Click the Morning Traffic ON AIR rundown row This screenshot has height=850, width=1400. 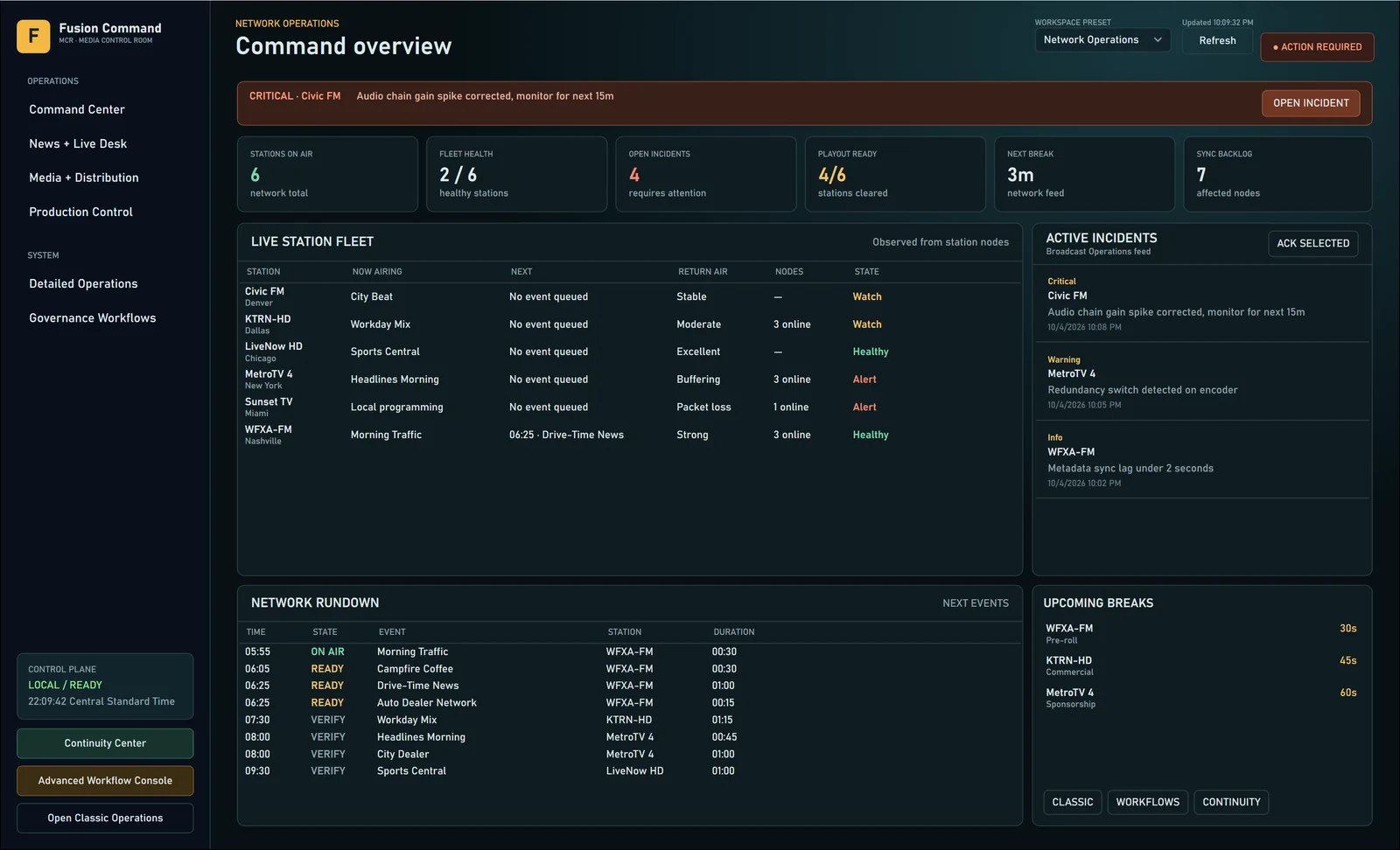click(x=630, y=652)
